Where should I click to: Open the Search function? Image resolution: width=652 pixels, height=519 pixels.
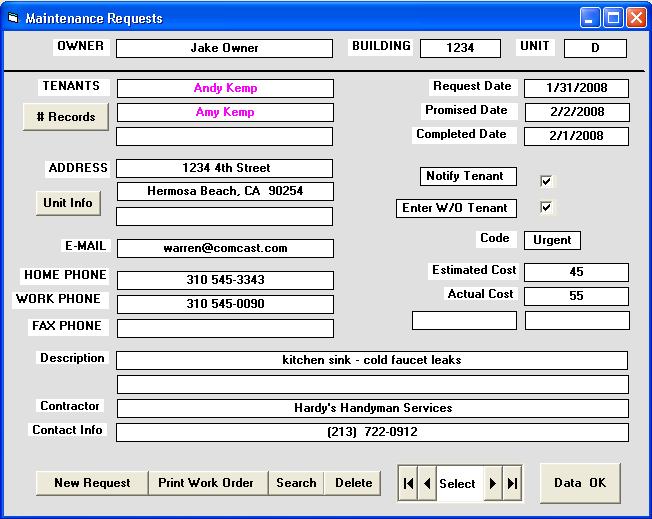(x=296, y=483)
